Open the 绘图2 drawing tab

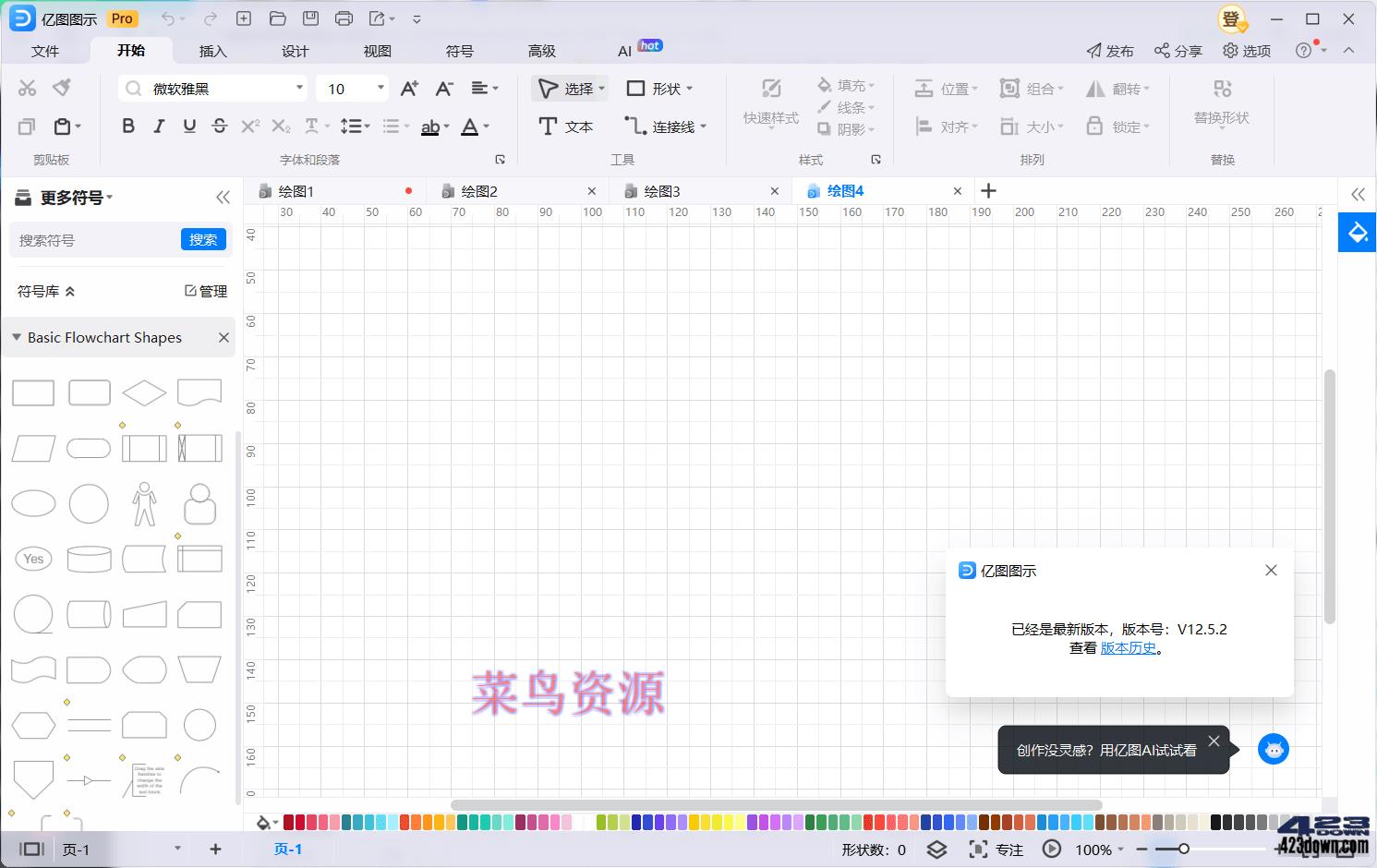[478, 190]
